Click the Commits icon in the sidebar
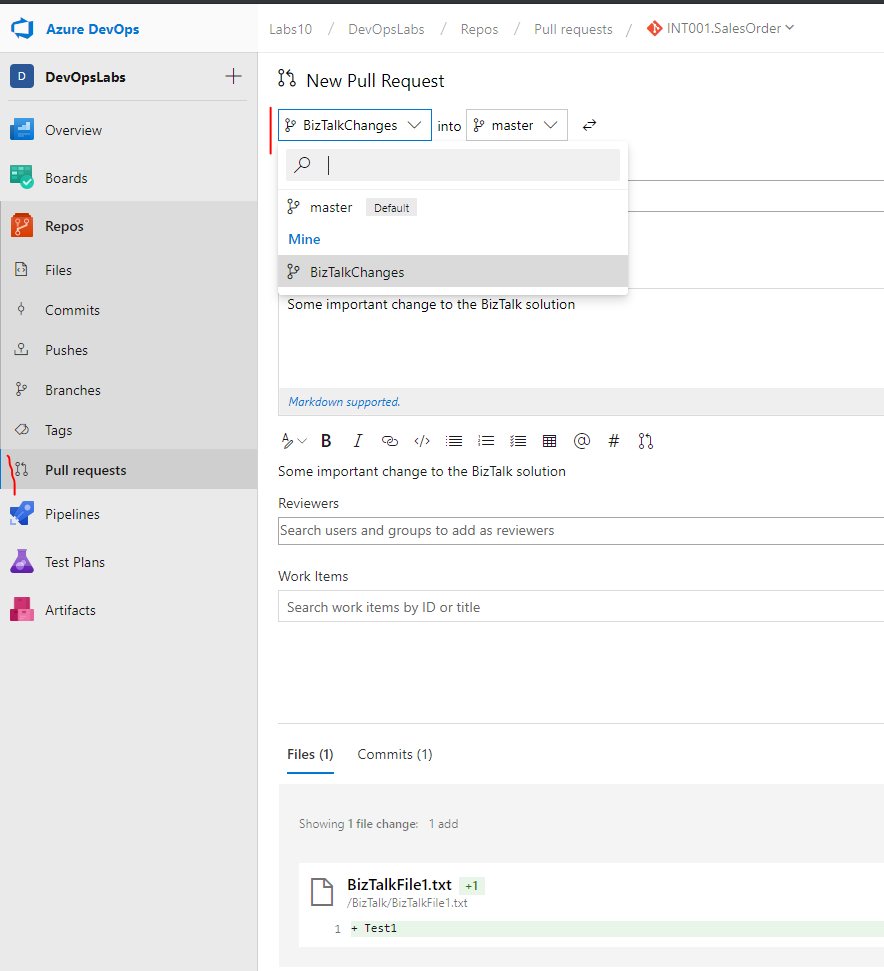This screenshot has width=884, height=971. pos(21,309)
